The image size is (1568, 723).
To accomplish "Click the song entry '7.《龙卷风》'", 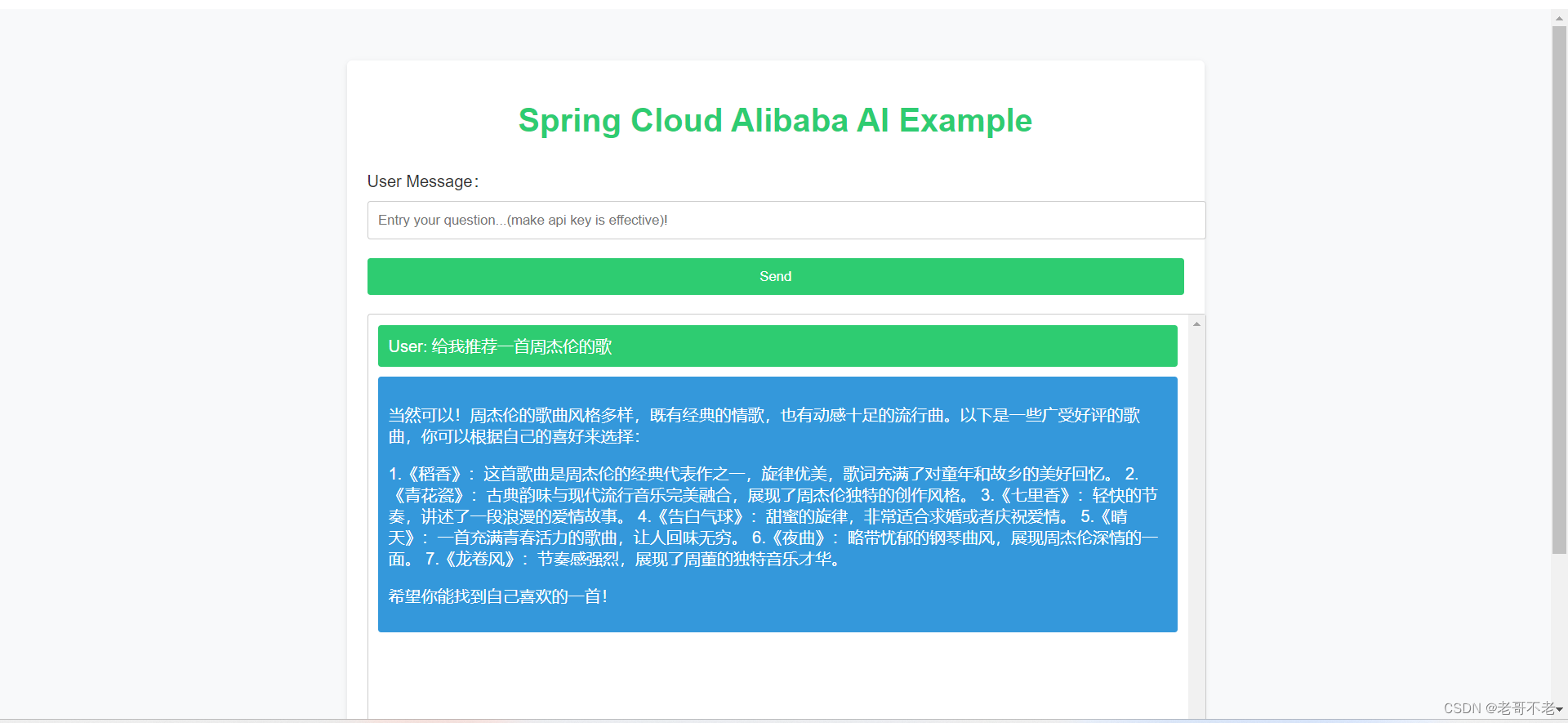I will pyautogui.click(x=472, y=559).
